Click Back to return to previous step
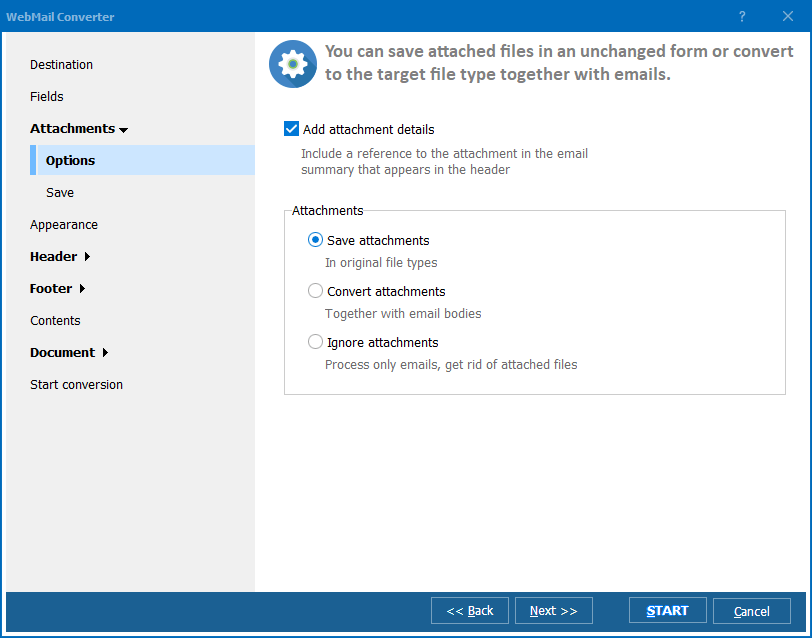This screenshot has height=638, width=812. pyautogui.click(x=469, y=610)
